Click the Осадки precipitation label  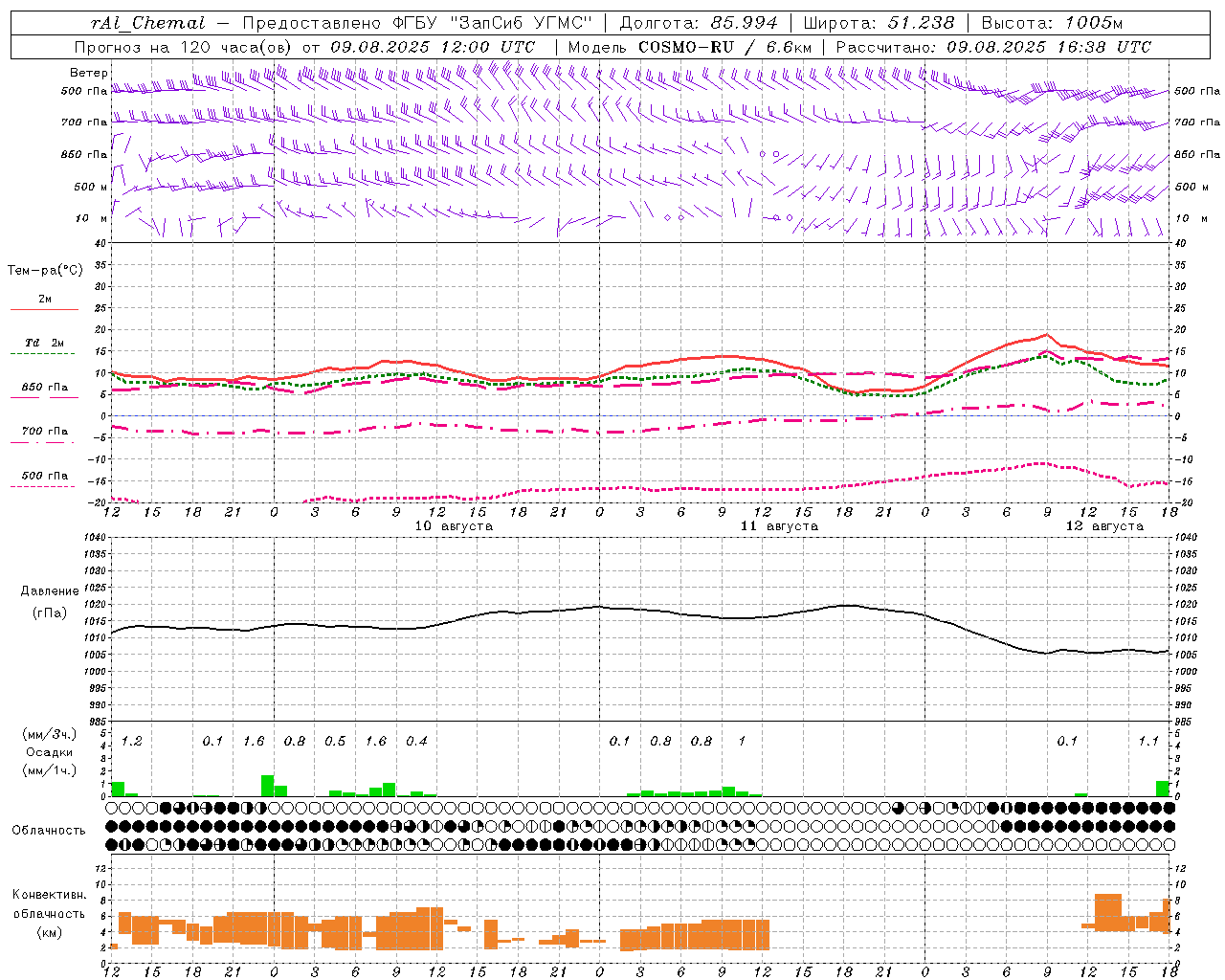(49, 752)
